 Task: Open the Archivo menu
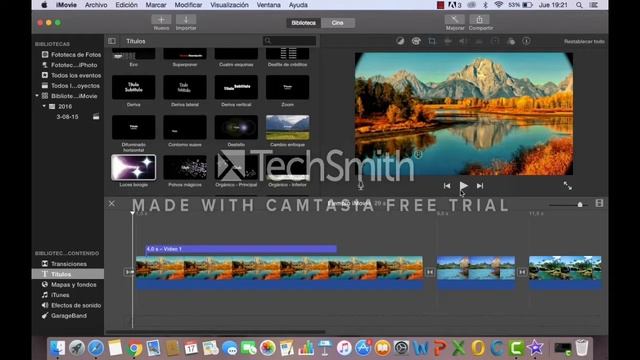(x=96, y=5)
